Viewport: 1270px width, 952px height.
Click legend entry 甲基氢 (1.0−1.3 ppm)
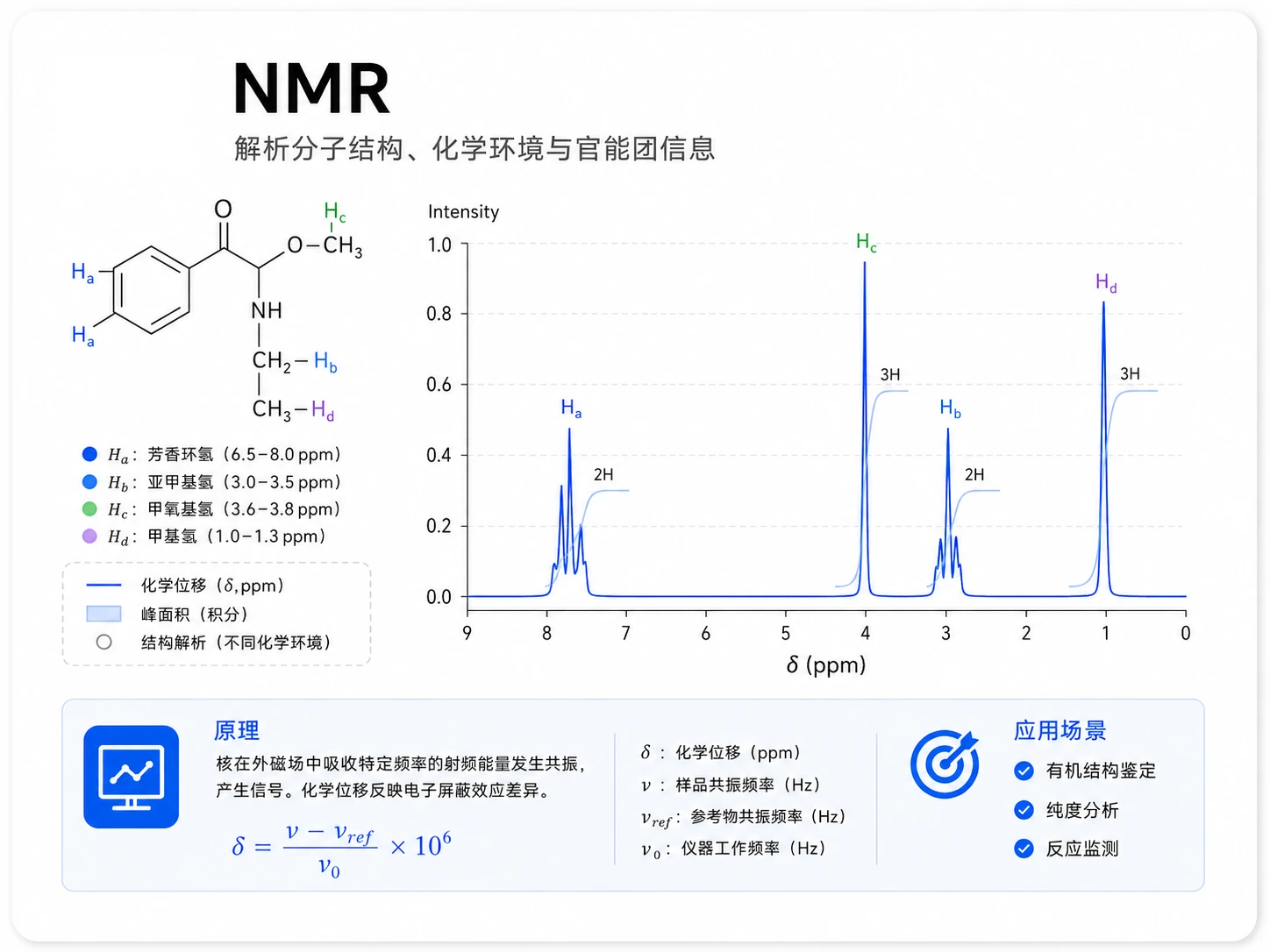point(217,536)
